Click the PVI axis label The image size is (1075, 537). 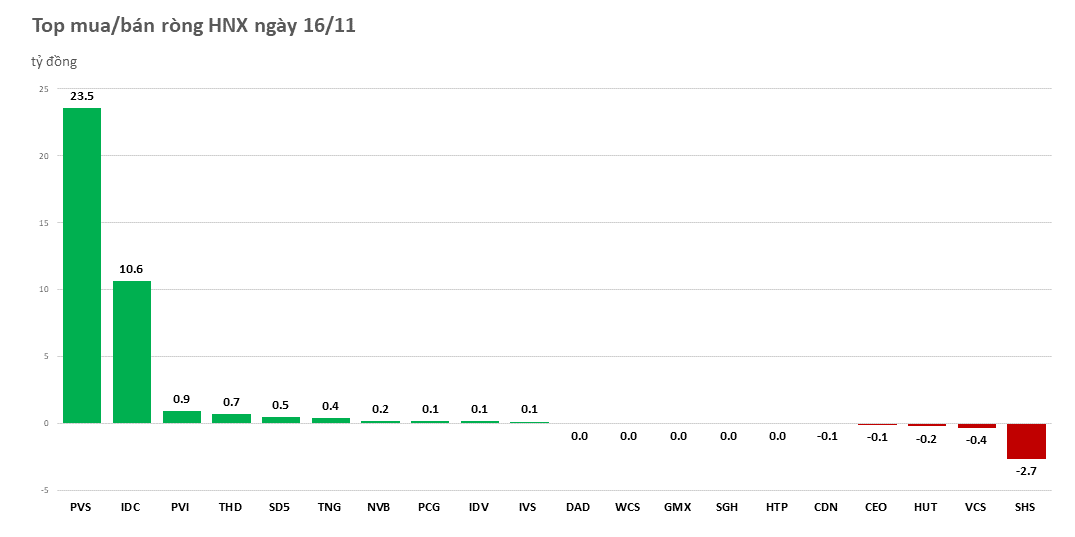pos(181,507)
